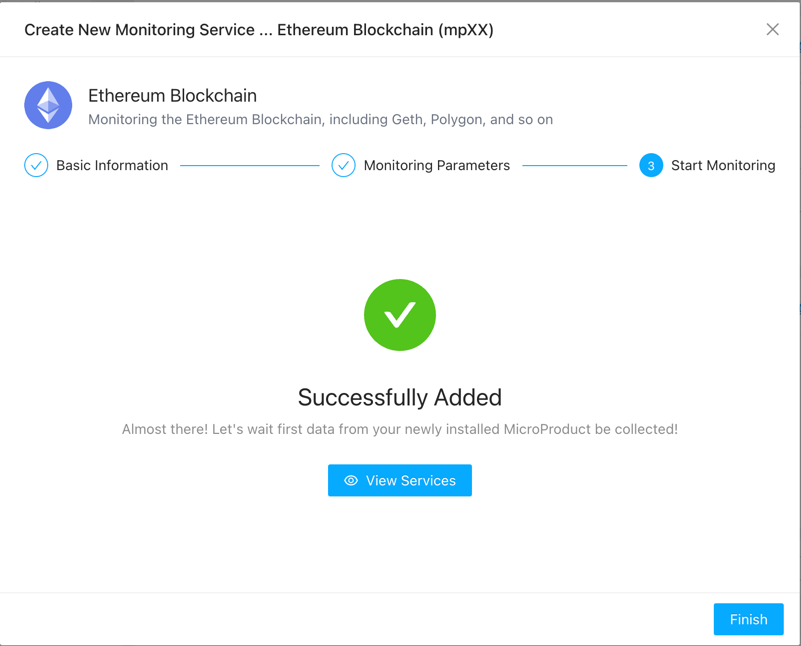This screenshot has height=646, width=801.
Task: Select the Monitoring Parameters step label
Action: click(436, 166)
